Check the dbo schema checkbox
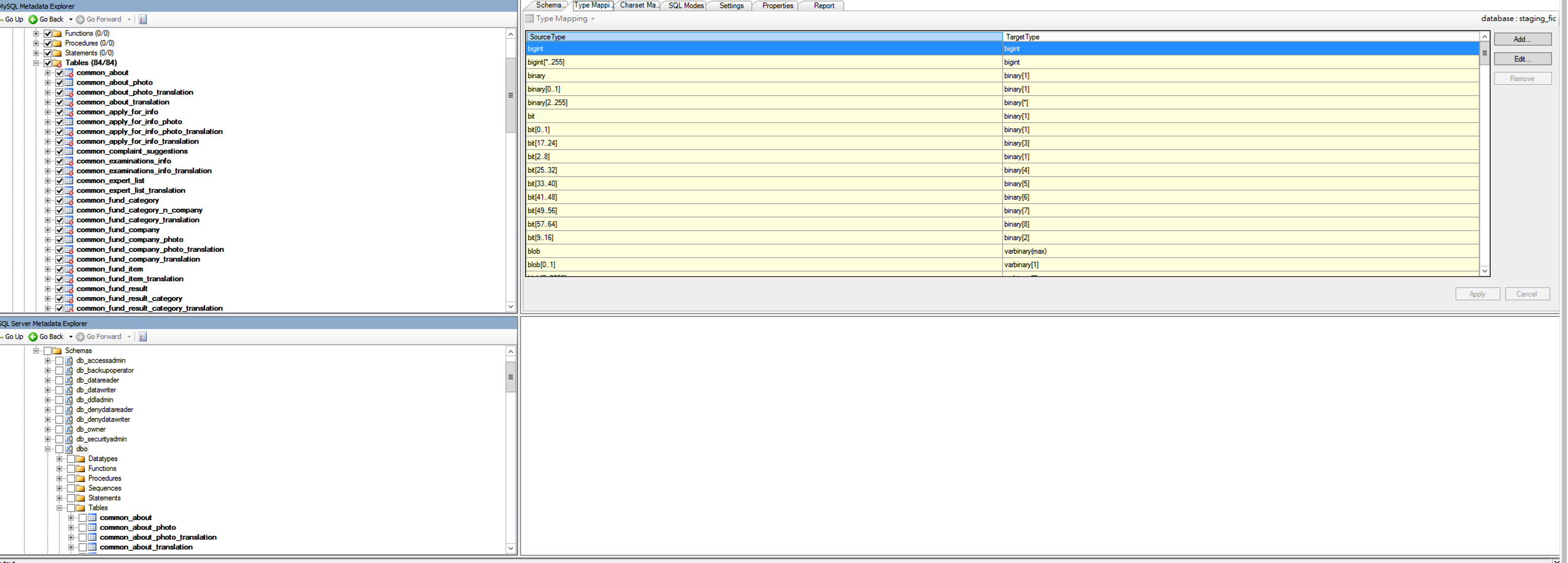 (x=60, y=449)
